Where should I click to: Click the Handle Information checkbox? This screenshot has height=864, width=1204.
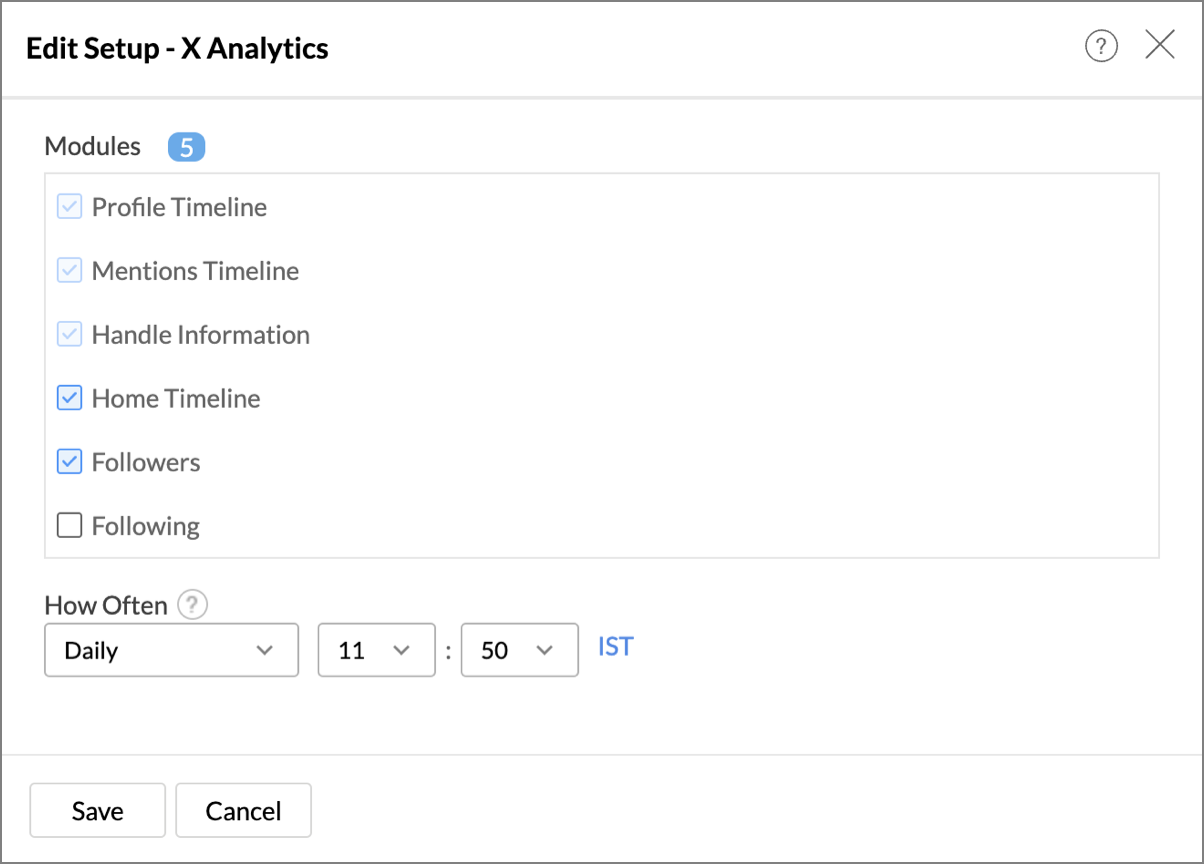tap(69, 335)
